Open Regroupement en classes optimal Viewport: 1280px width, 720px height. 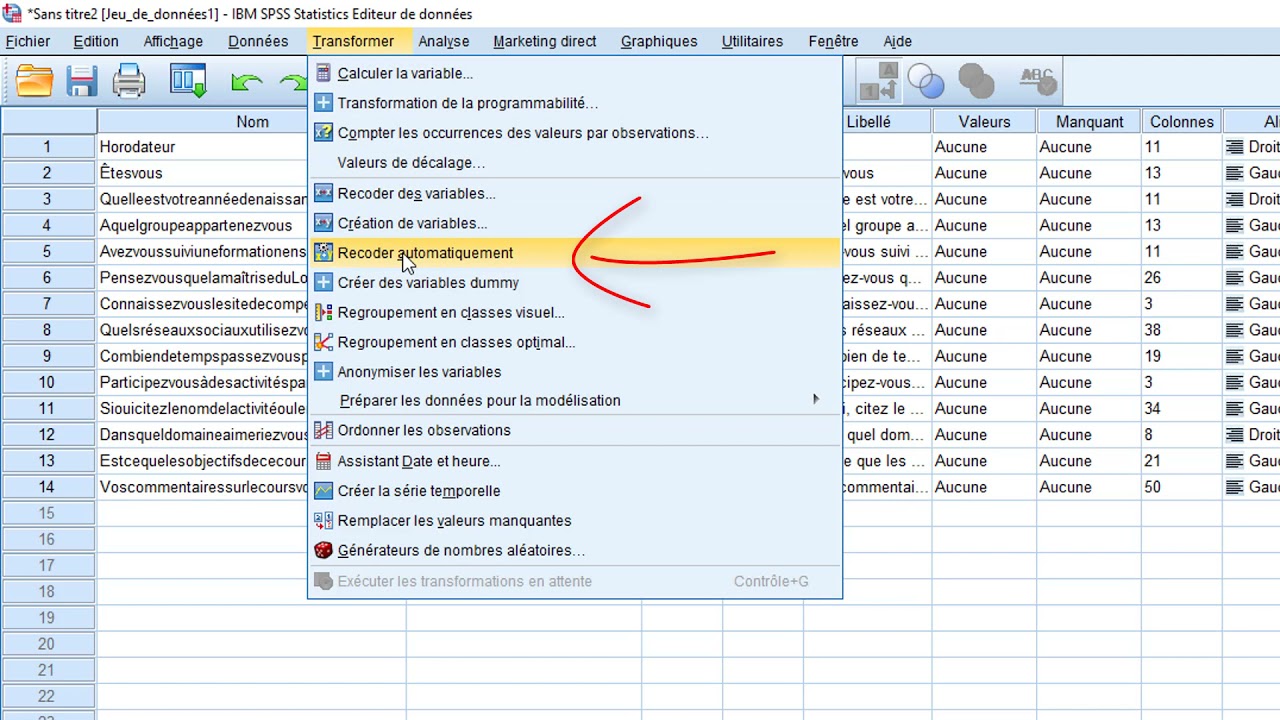coord(574,342)
